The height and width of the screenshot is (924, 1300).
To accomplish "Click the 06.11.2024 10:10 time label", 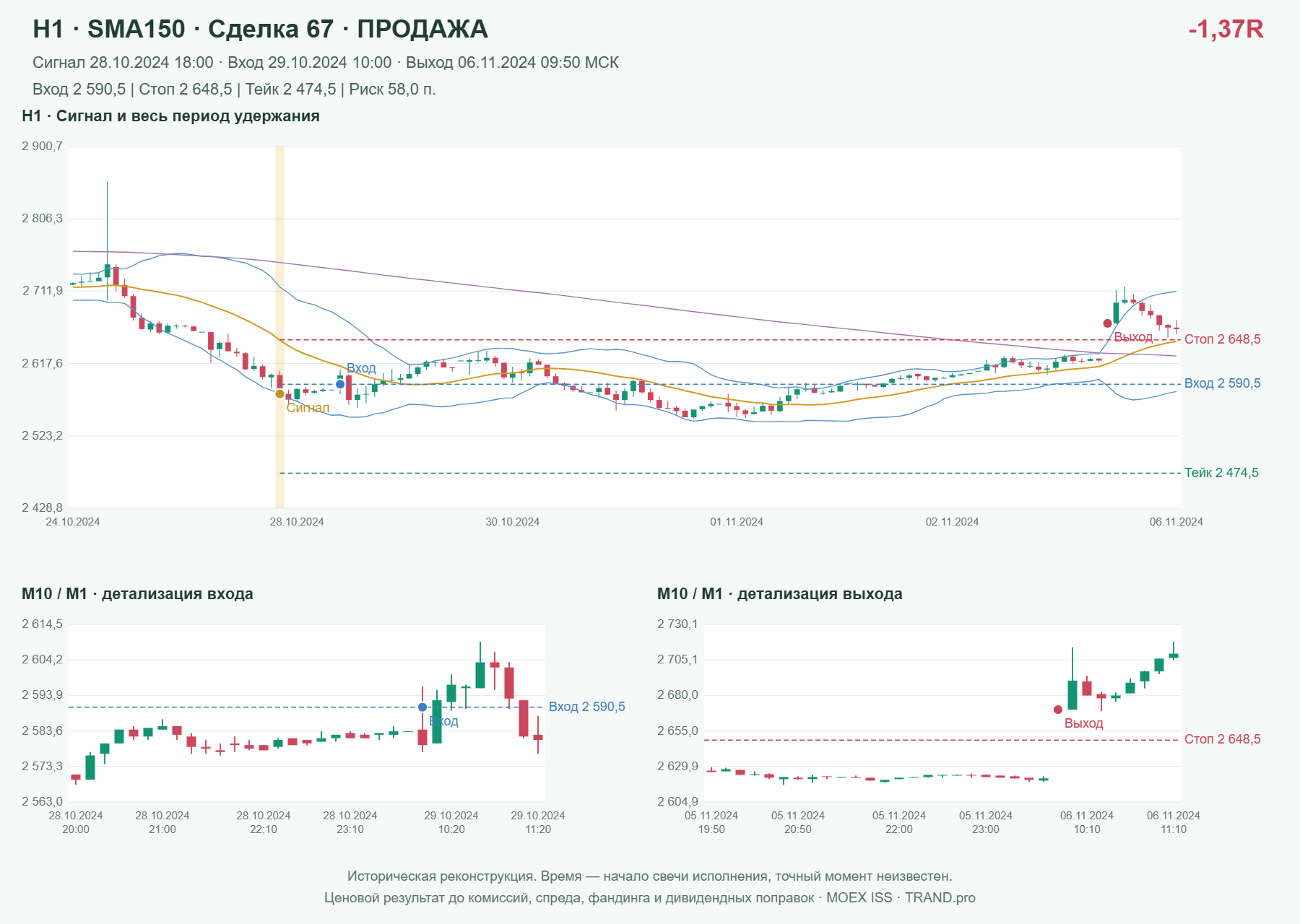I will click(x=1087, y=823).
